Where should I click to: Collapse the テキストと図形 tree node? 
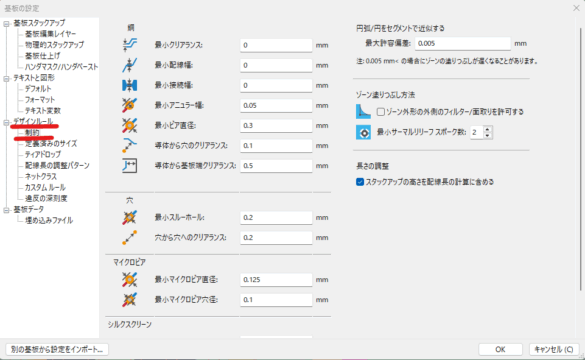click(6, 79)
